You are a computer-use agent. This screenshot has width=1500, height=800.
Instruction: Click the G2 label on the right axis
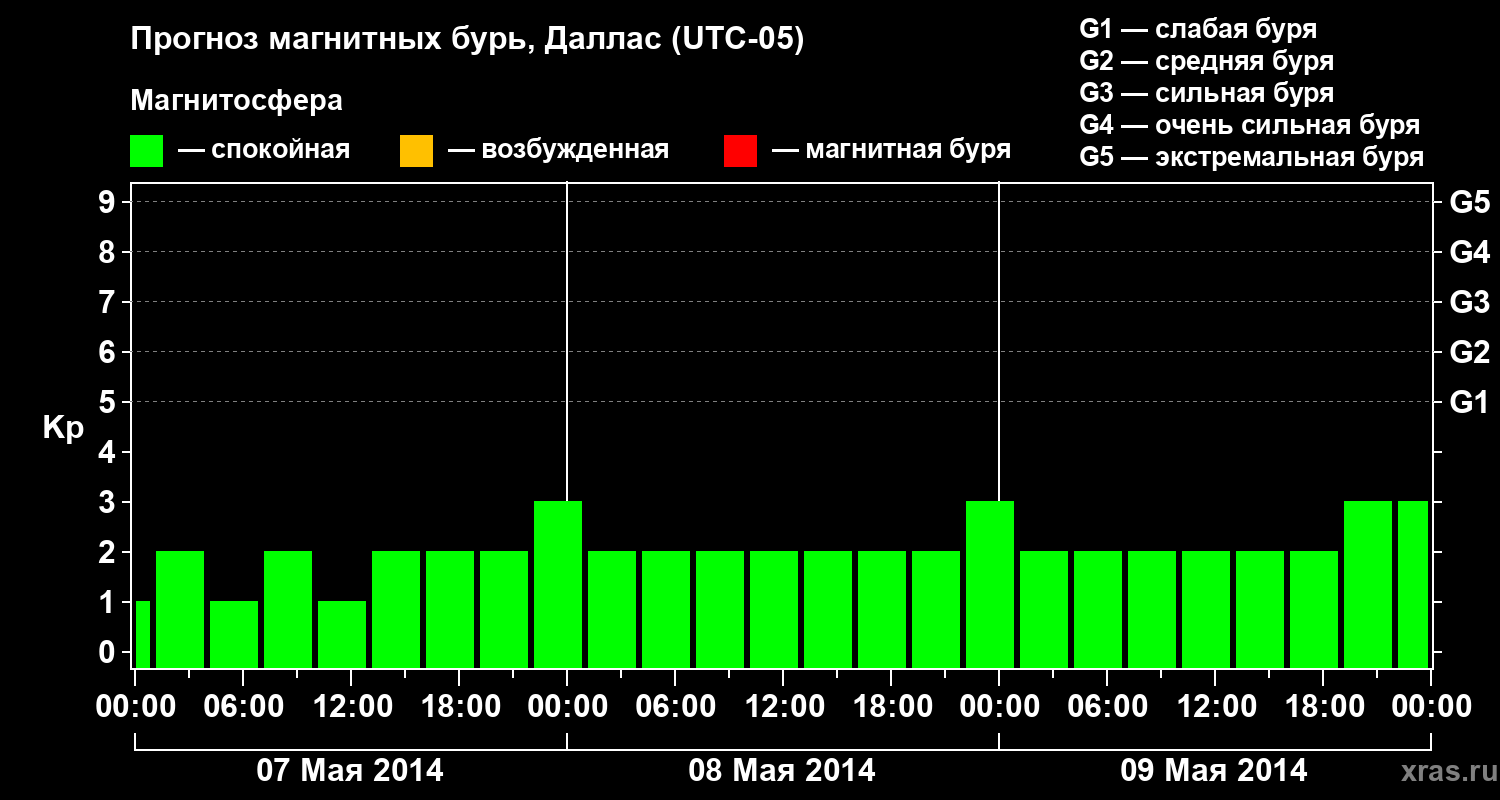1469,352
